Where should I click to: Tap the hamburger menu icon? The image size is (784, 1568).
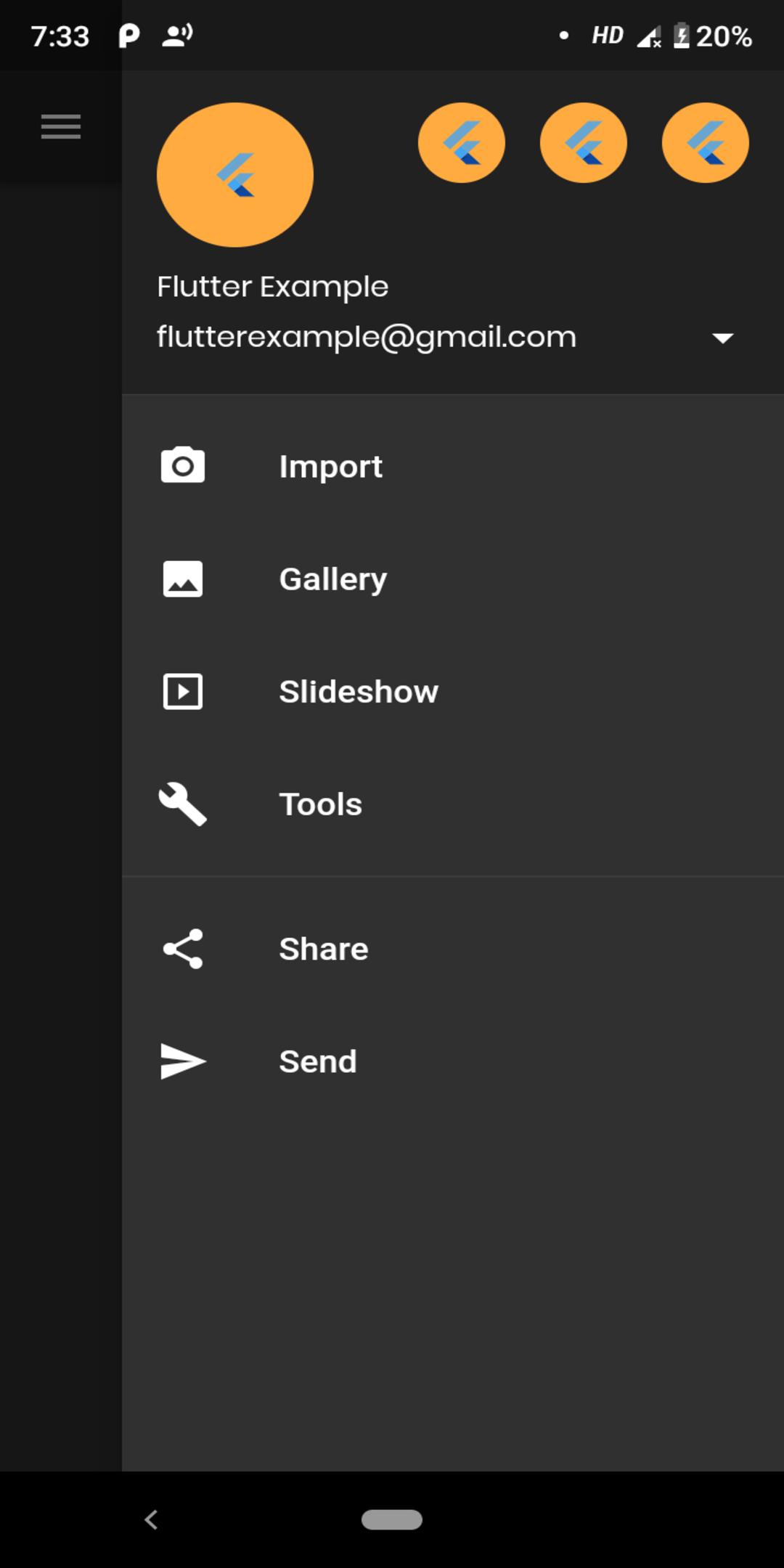coord(61,127)
